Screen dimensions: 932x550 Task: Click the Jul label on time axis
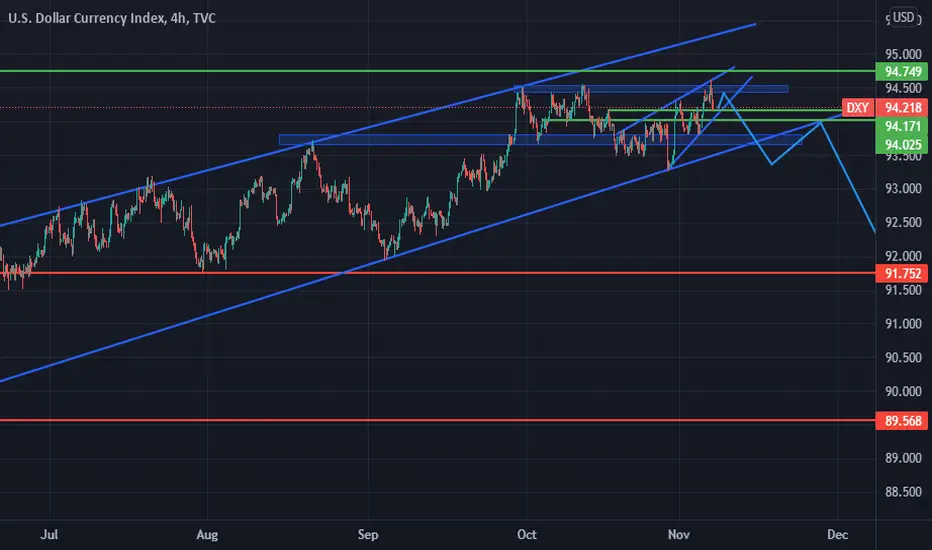pos(49,535)
